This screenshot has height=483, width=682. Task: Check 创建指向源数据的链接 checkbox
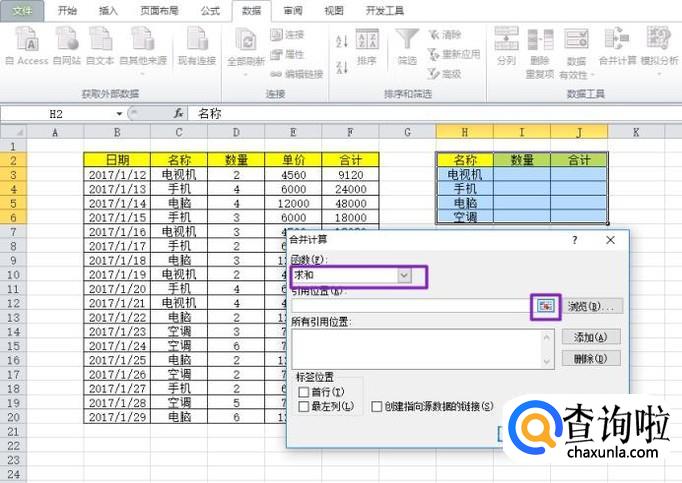coord(377,406)
